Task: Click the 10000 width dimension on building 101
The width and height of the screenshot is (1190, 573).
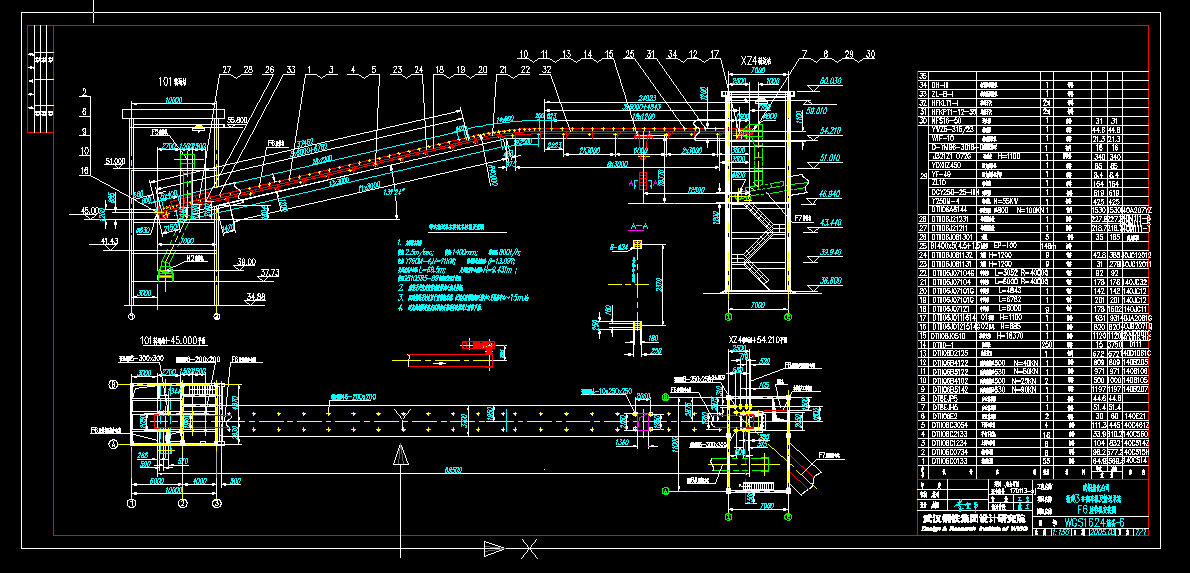Action: pos(173,100)
